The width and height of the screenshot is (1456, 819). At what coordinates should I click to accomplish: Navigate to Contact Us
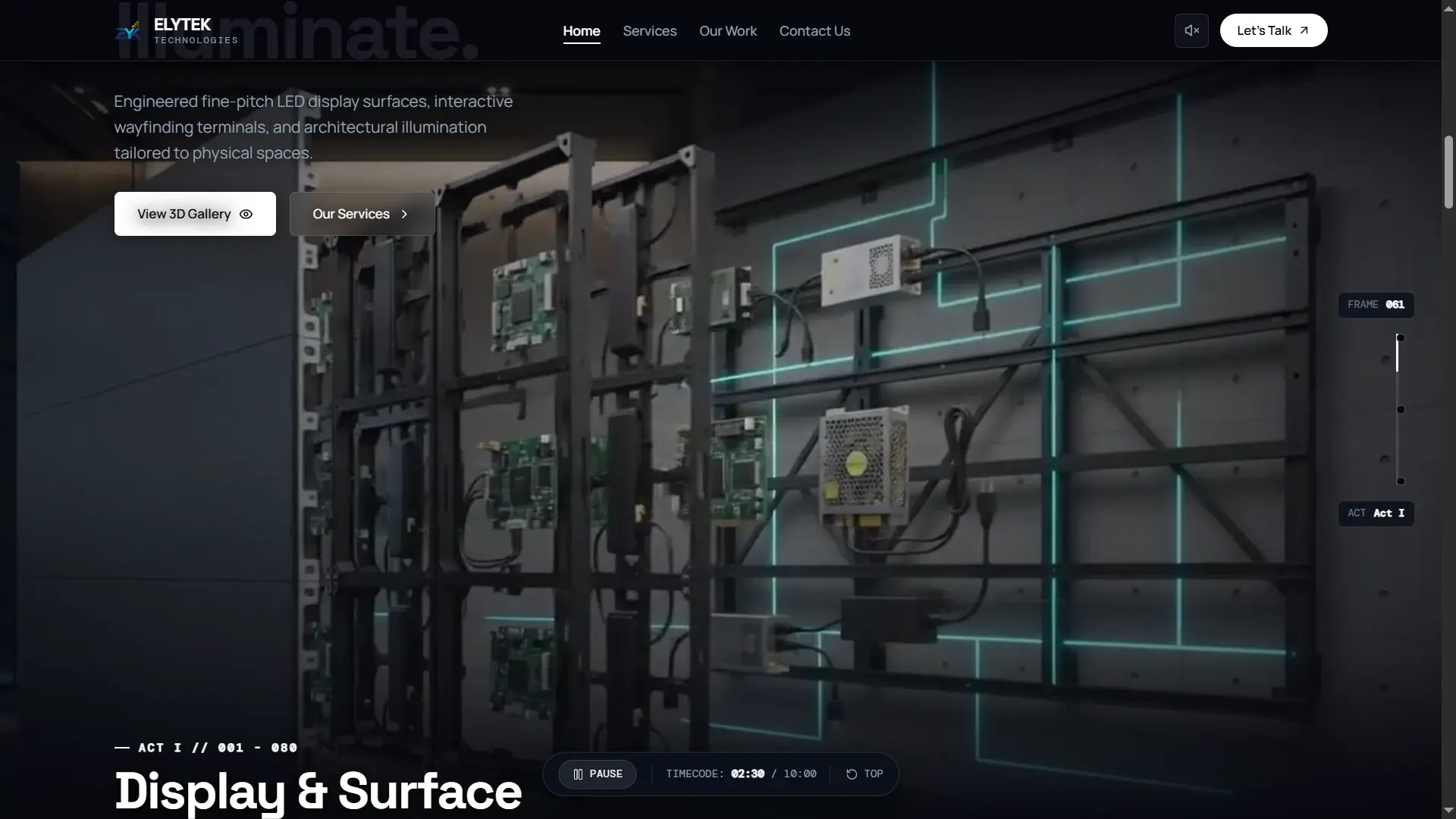tap(814, 31)
